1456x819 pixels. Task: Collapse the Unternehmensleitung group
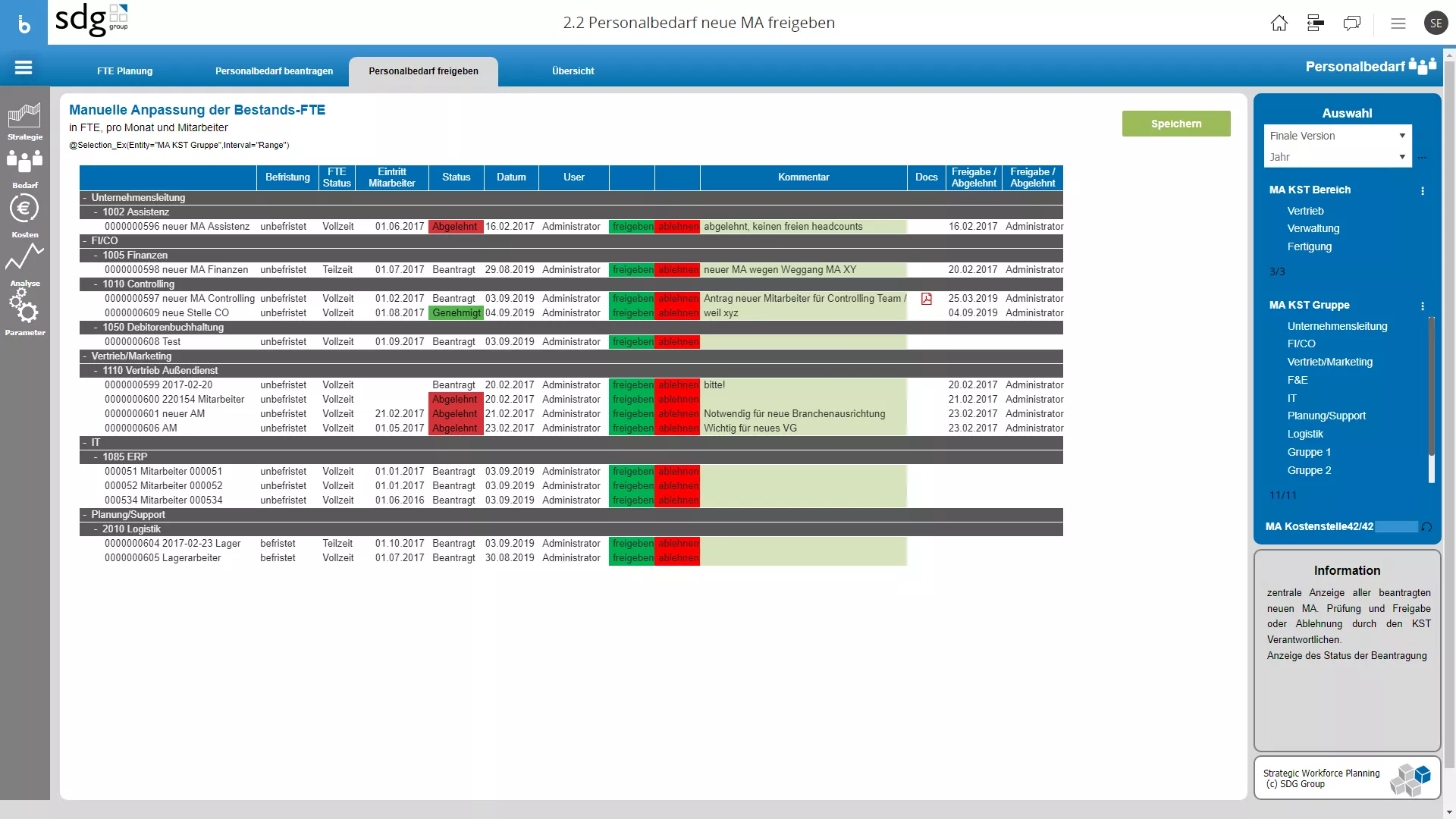85,198
